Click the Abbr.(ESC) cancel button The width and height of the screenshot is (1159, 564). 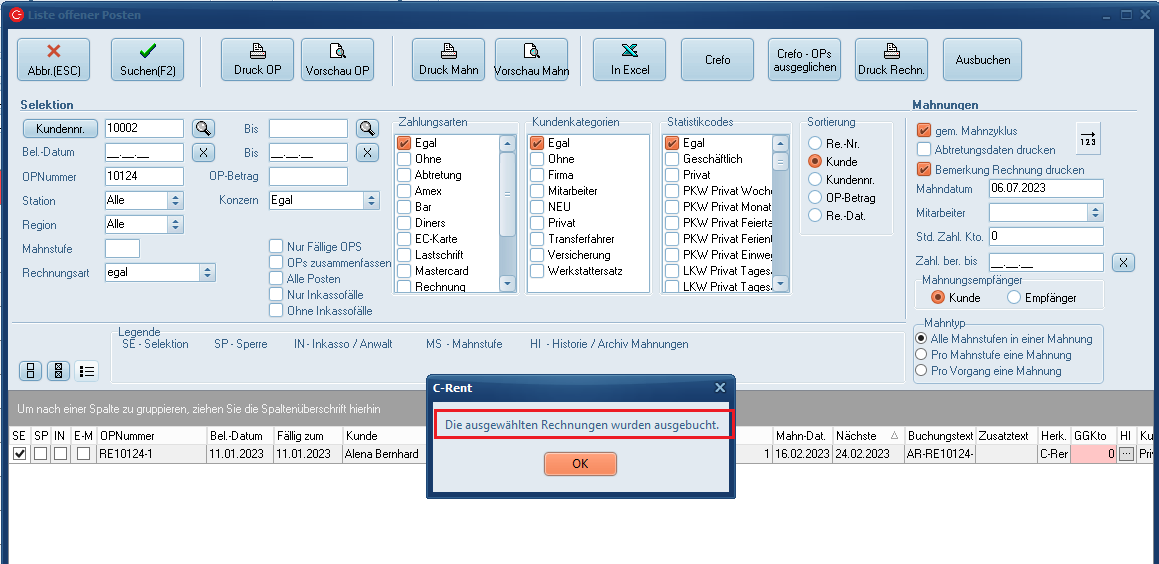[53, 60]
